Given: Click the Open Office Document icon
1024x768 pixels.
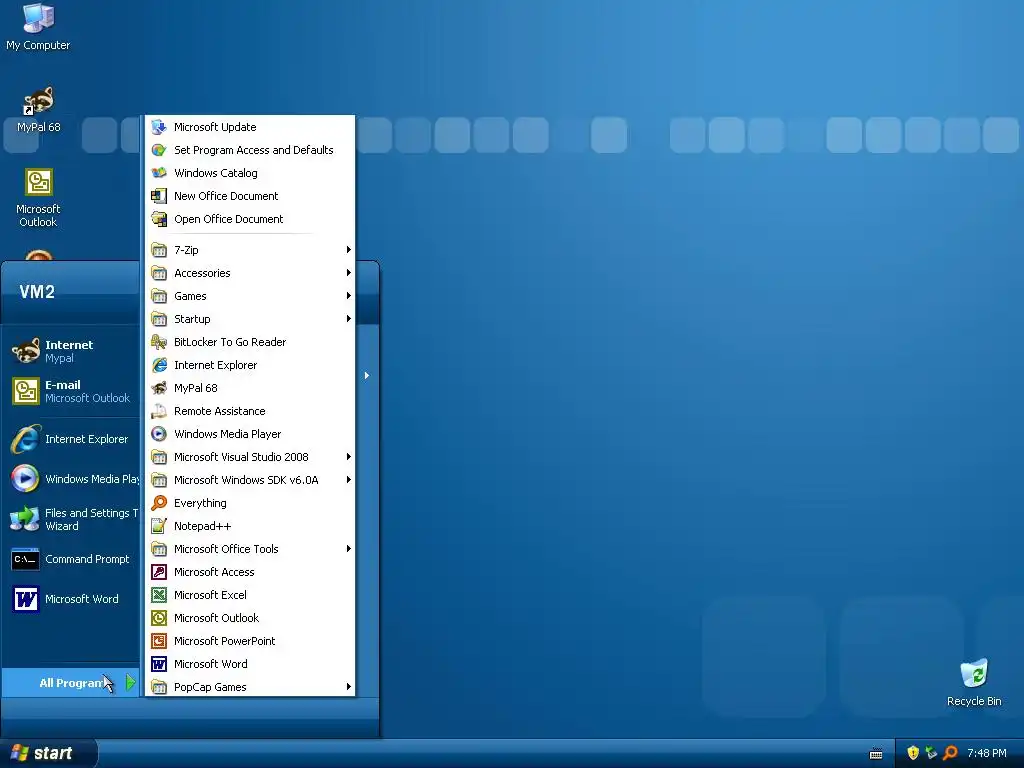Looking at the screenshot, I should point(159,219).
